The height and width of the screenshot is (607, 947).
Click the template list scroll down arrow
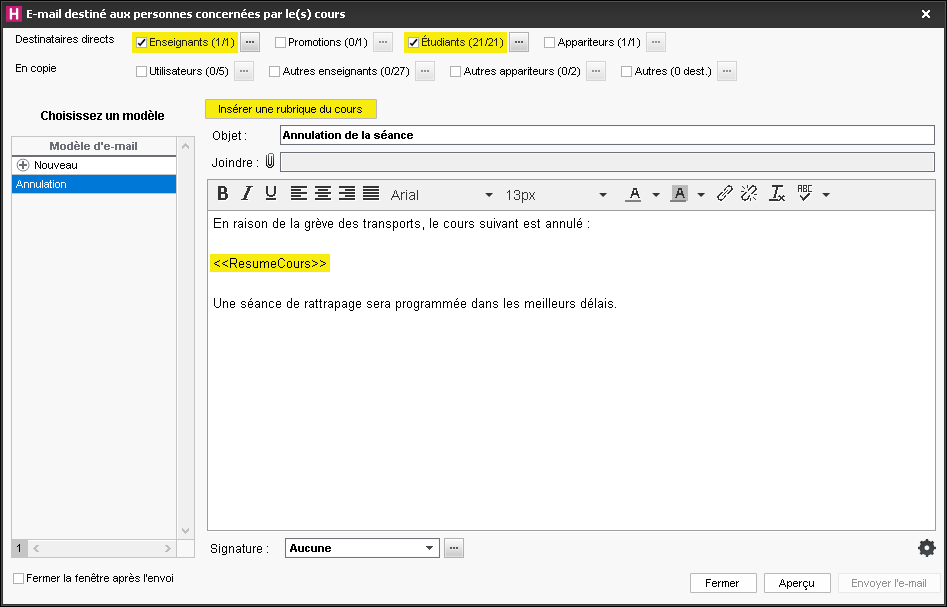tap(185, 530)
